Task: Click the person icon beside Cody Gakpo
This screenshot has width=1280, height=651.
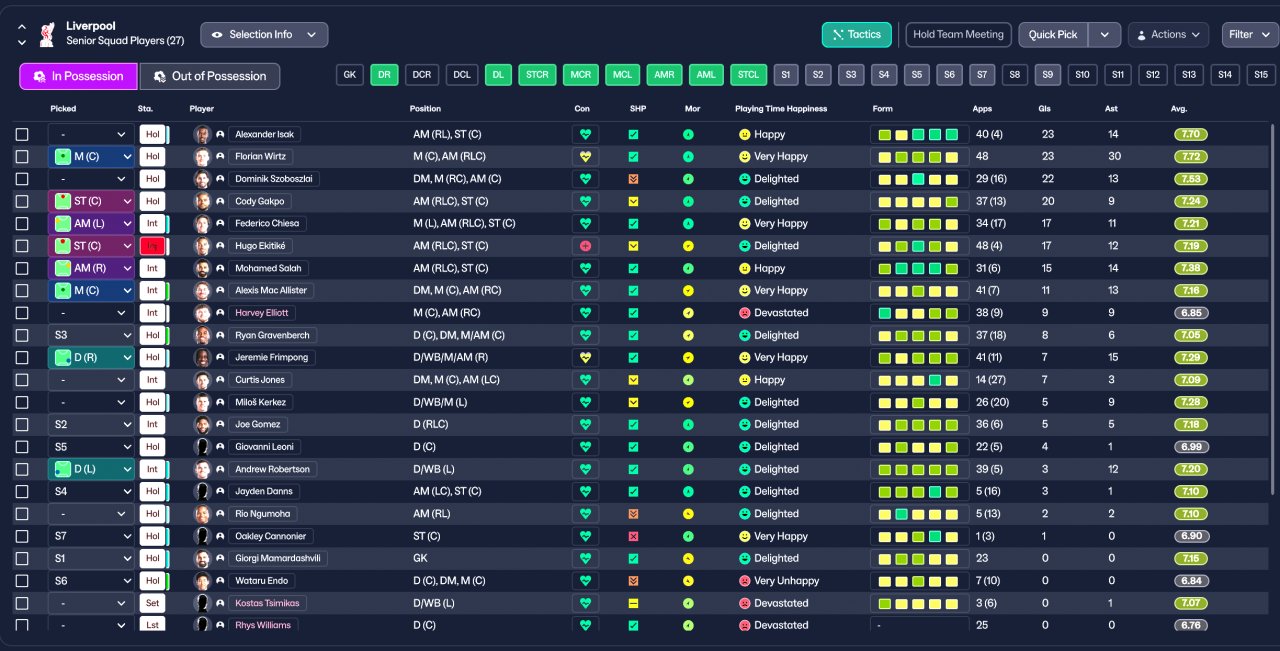Action: [x=220, y=201]
